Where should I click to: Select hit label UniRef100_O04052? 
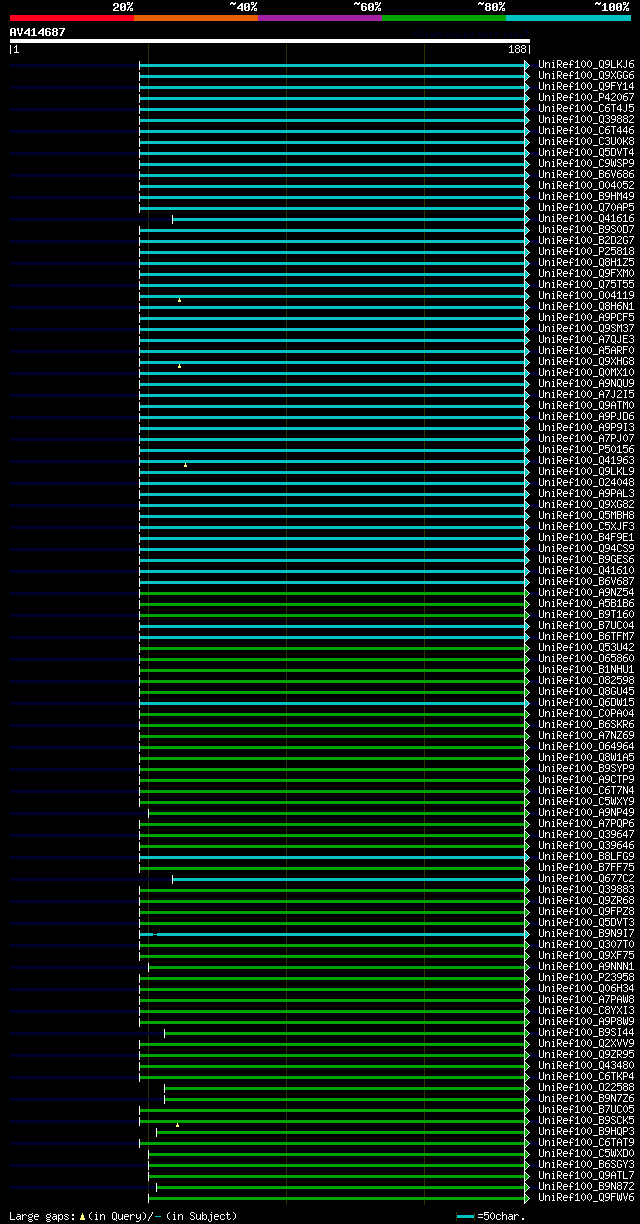pyautogui.click(x=586, y=186)
